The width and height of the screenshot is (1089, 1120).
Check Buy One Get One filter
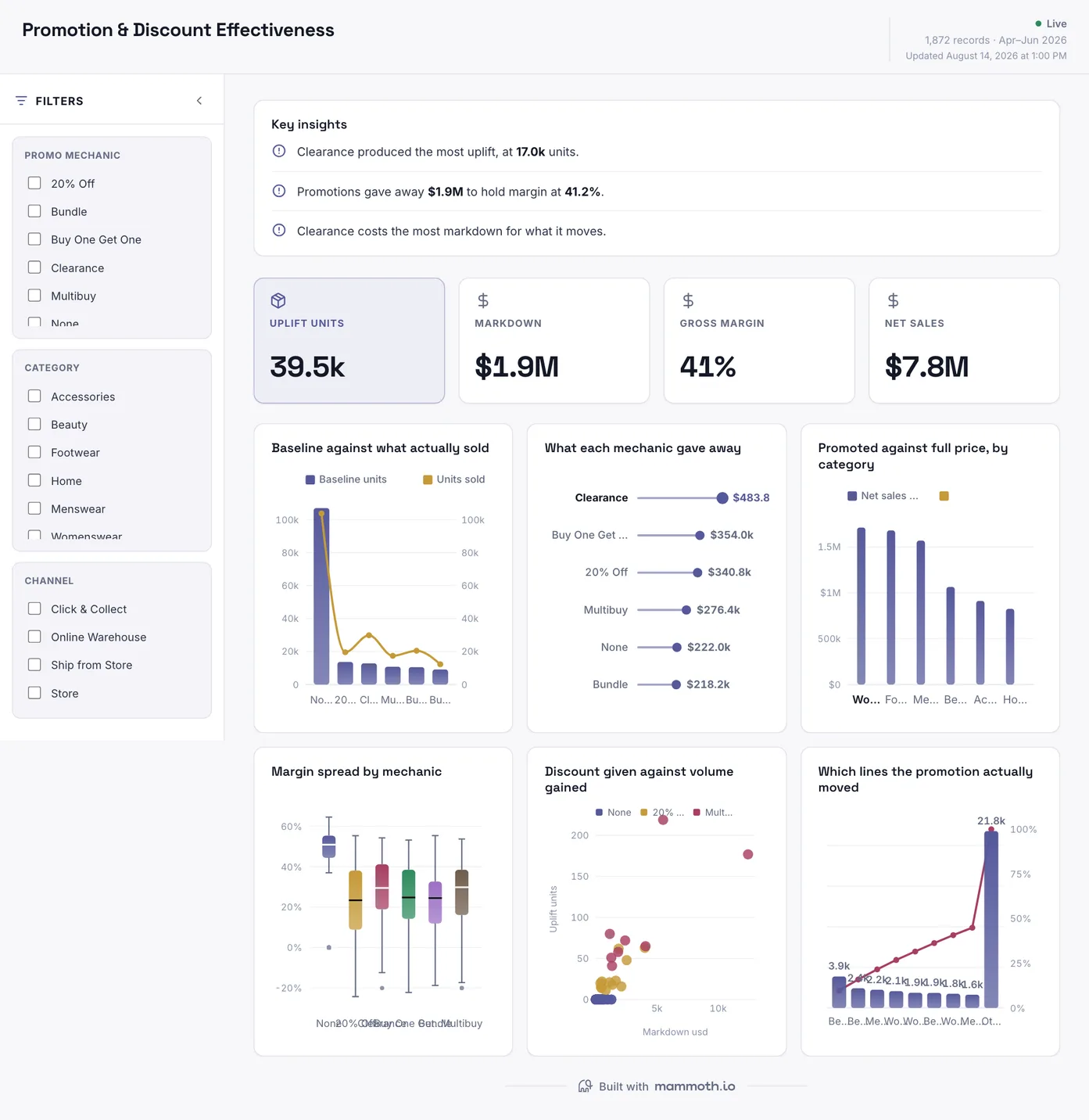tap(34, 239)
